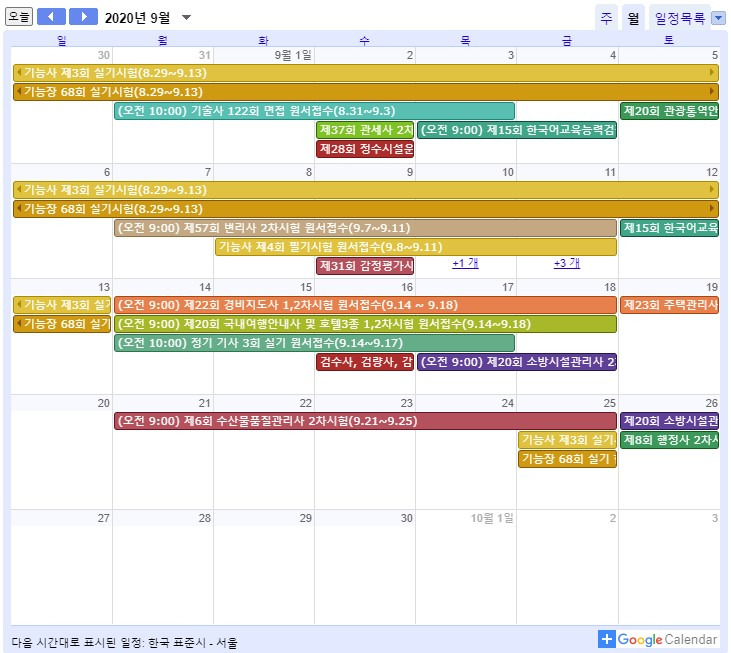Select the date 9월 1일
The height and width of the screenshot is (653, 731).
pyautogui.click(x=293, y=55)
